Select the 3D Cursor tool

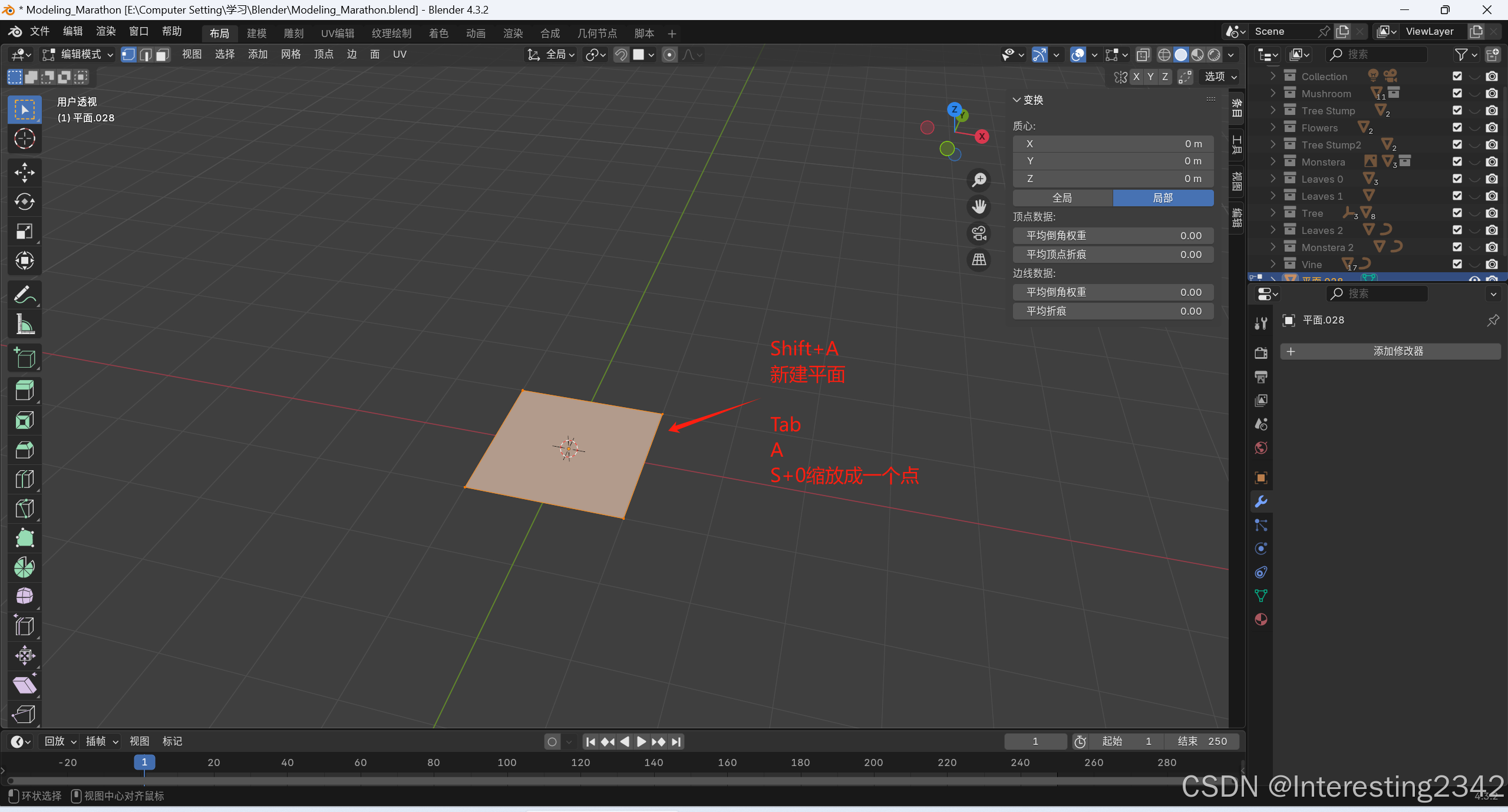[24, 139]
